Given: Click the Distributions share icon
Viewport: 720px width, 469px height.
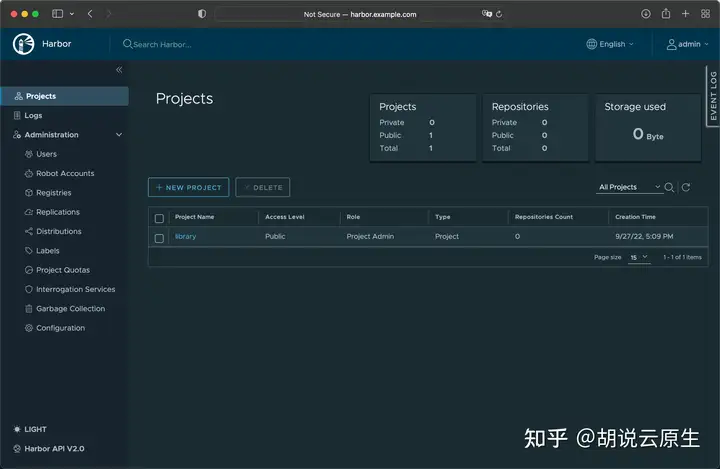Looking at the screenshot, I should click(x=29, y=231).
